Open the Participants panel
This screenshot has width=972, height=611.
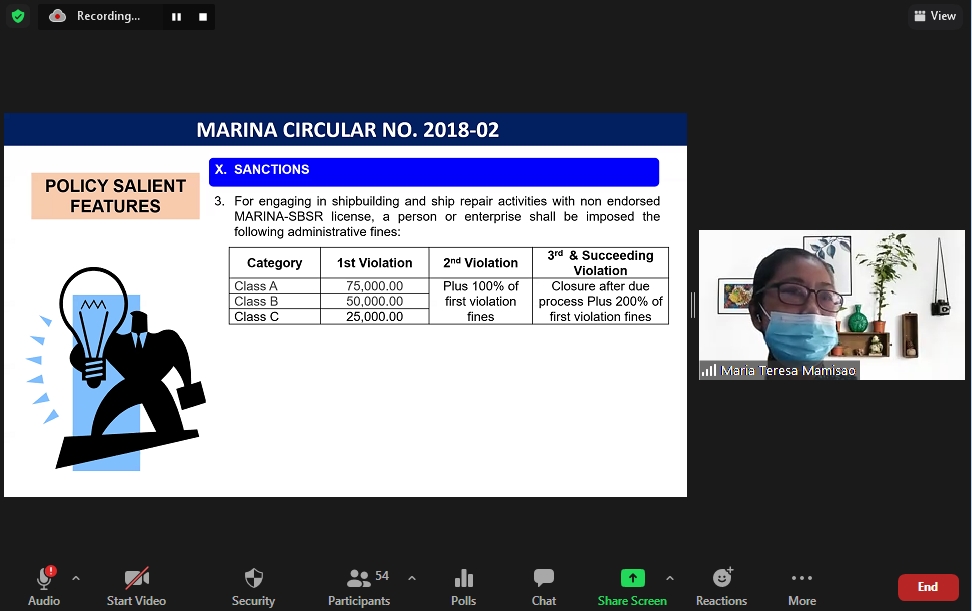[x=359, y=586]
